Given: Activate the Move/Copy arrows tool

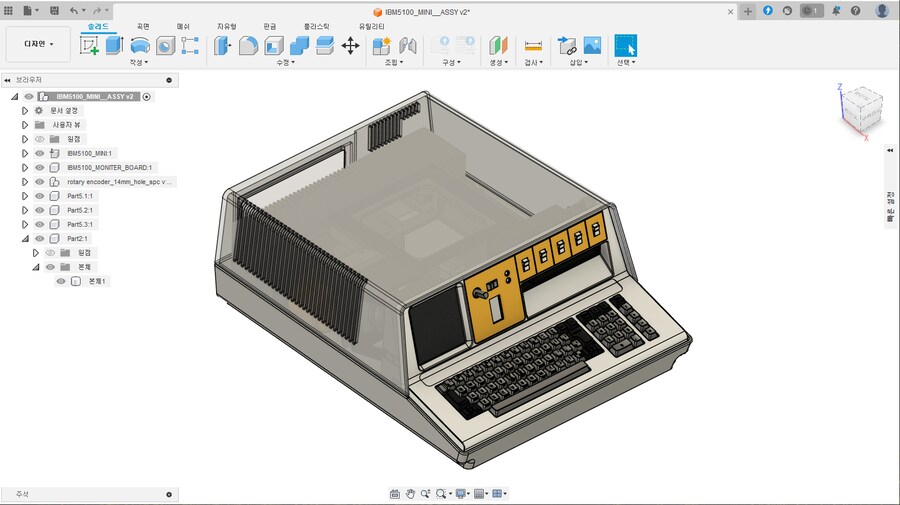Looking at the screenshot, I should pos(350,45).
